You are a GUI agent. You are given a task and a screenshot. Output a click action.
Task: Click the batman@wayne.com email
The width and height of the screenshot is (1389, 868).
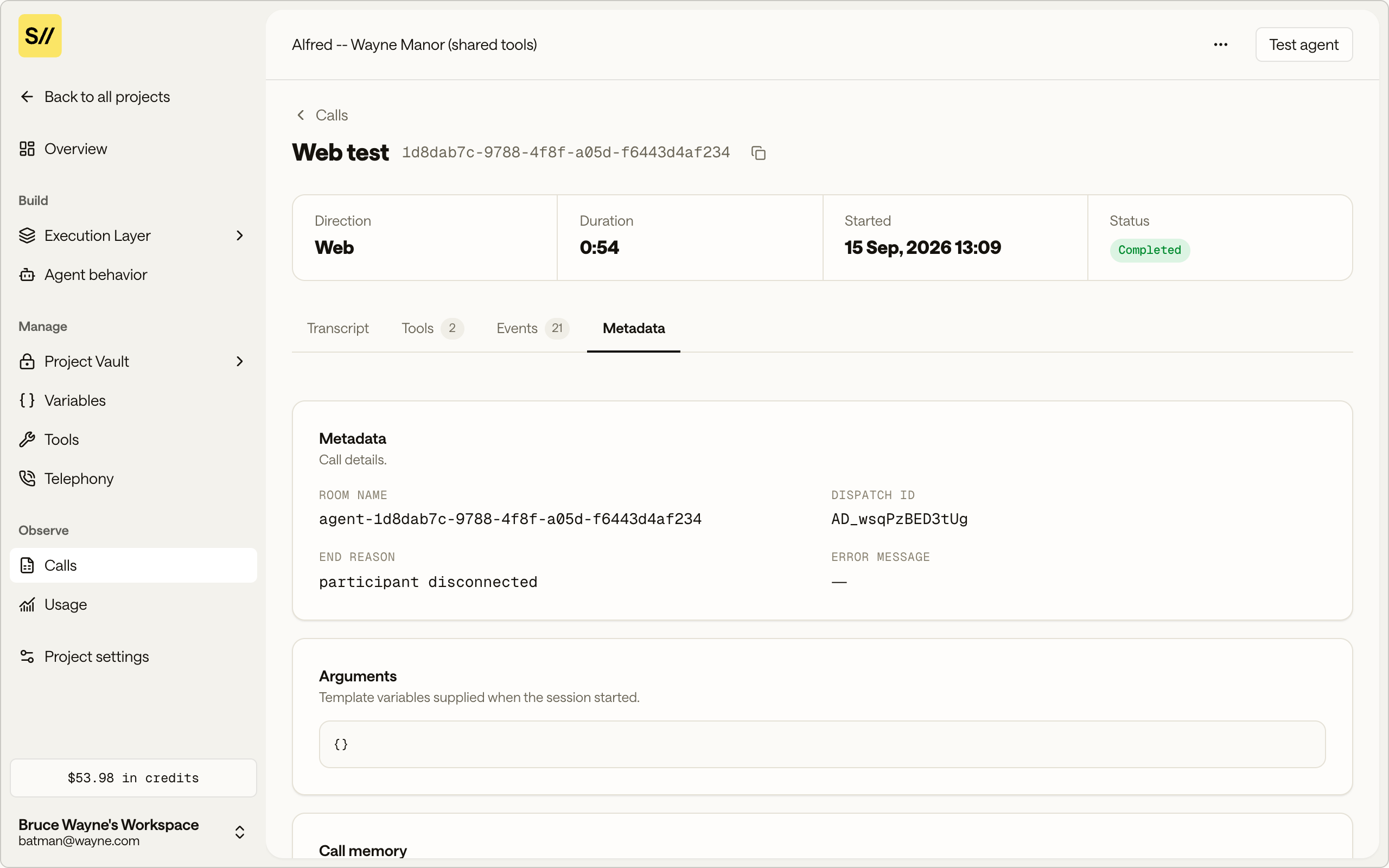(x=79, y=841)
